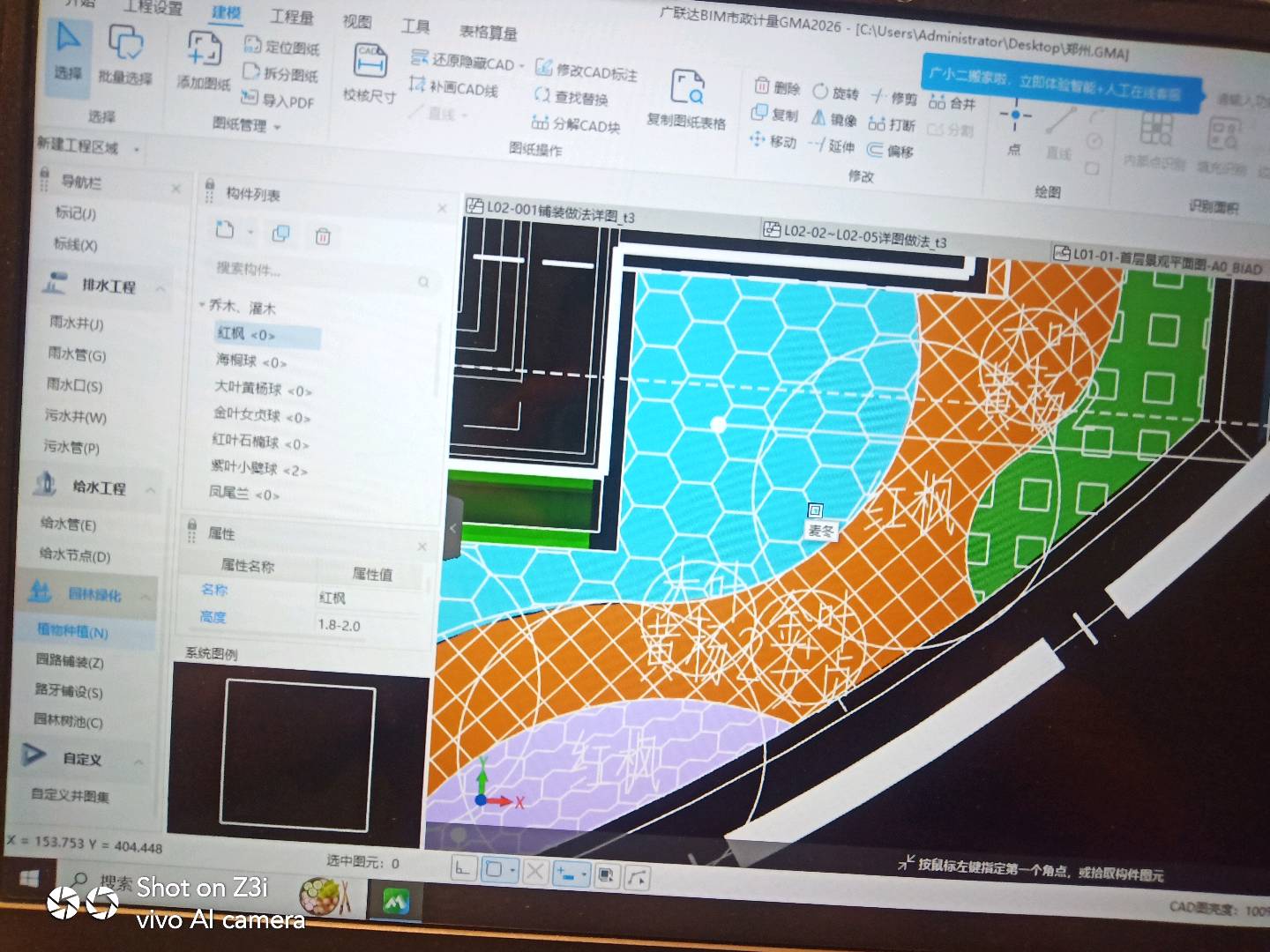This screenshot has height=952, width=1270.
Task: Collapse the 园林绿化 section
Action: (x=145, y=598)
